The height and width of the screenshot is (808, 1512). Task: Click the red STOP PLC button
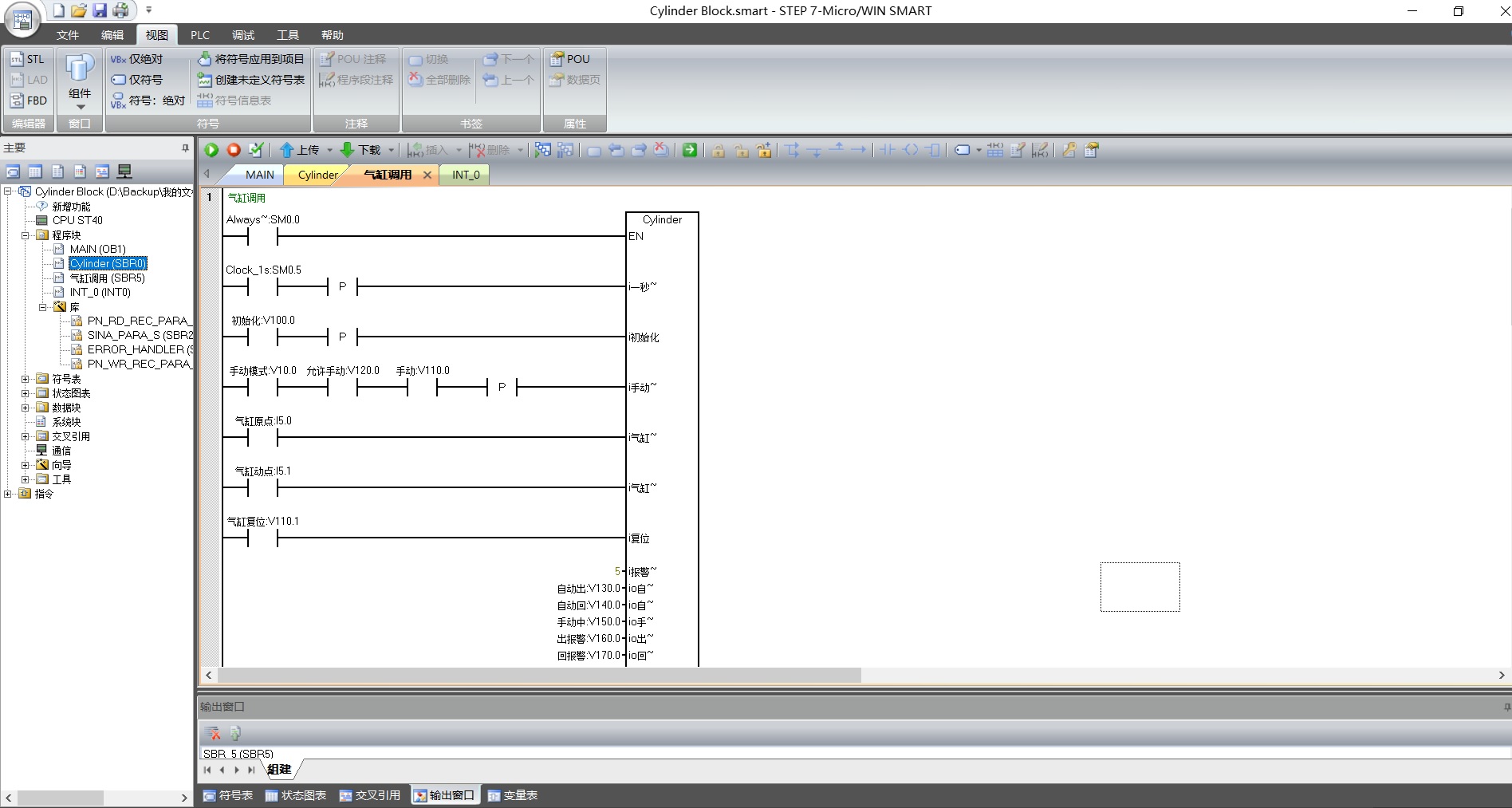[x=234, y=150]
